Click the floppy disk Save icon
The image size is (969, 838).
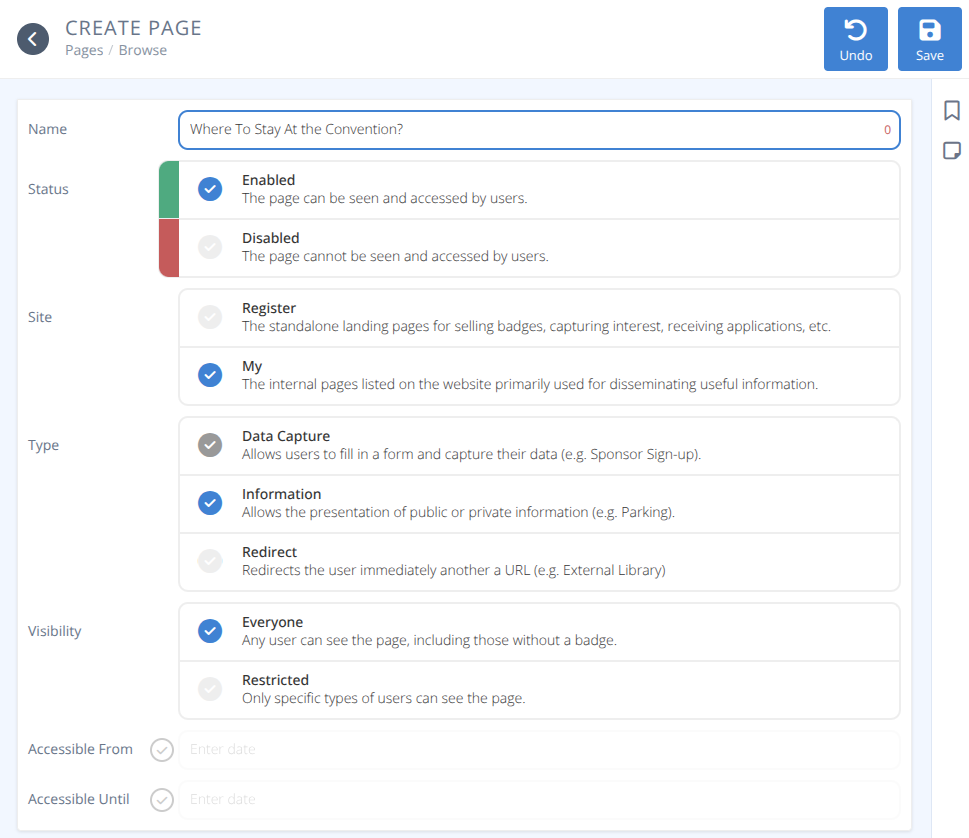929,30
